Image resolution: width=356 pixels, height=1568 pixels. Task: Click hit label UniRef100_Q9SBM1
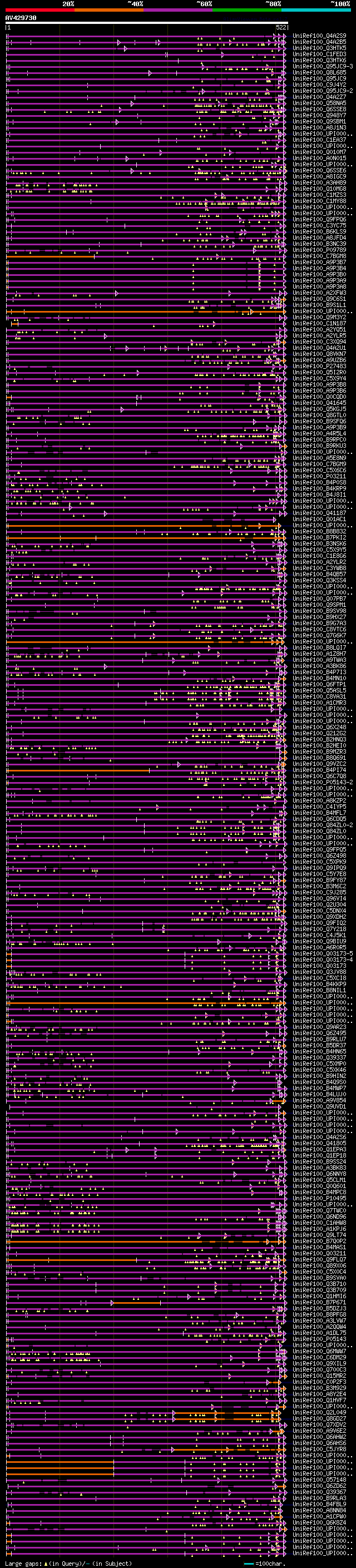click(319, 121)
